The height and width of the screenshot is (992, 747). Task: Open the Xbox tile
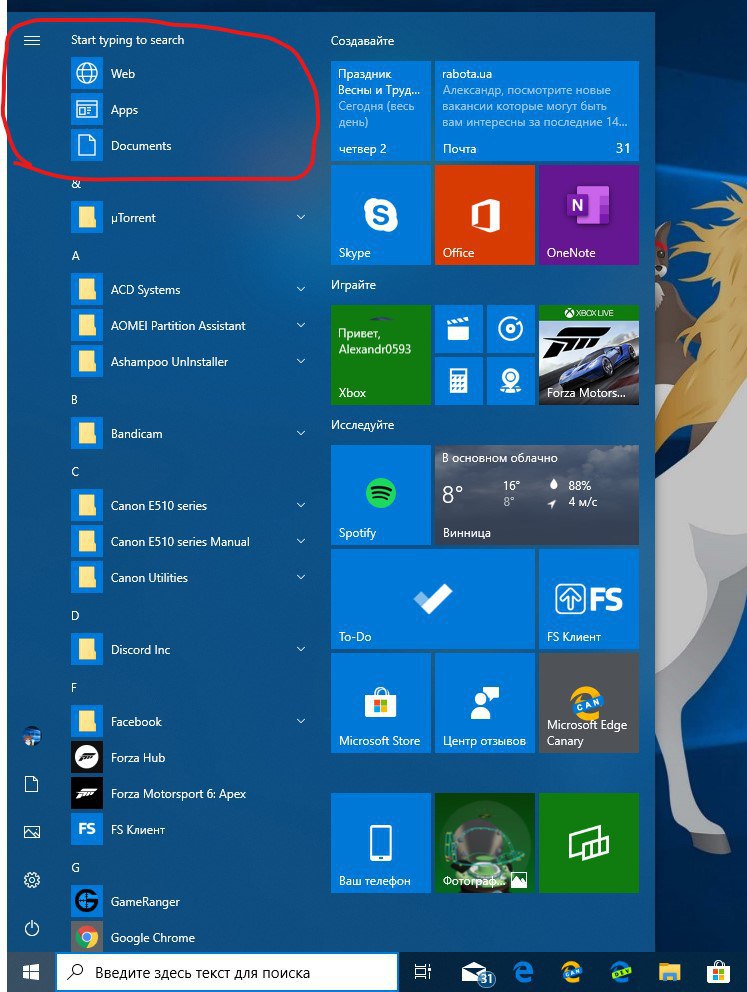tap(381, 355)
